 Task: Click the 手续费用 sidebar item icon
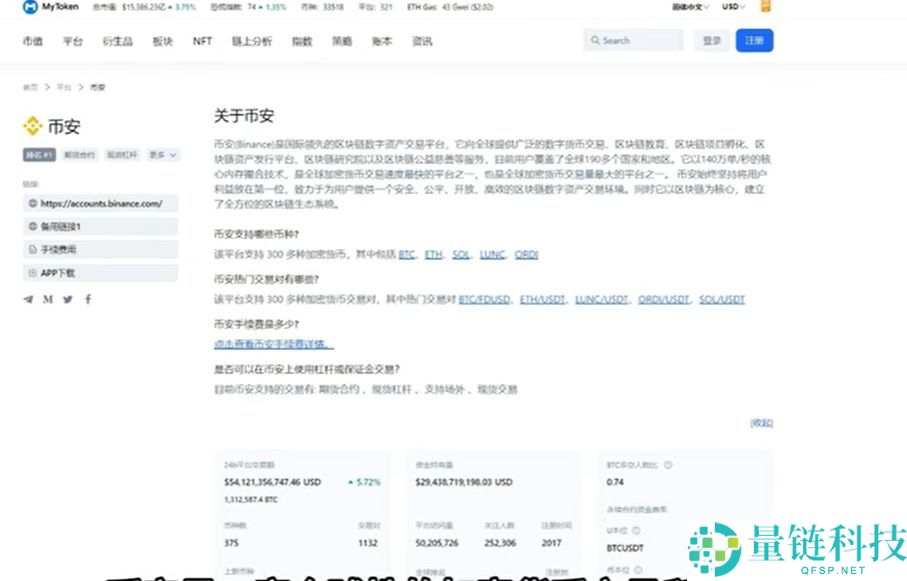tap(32, 249)
